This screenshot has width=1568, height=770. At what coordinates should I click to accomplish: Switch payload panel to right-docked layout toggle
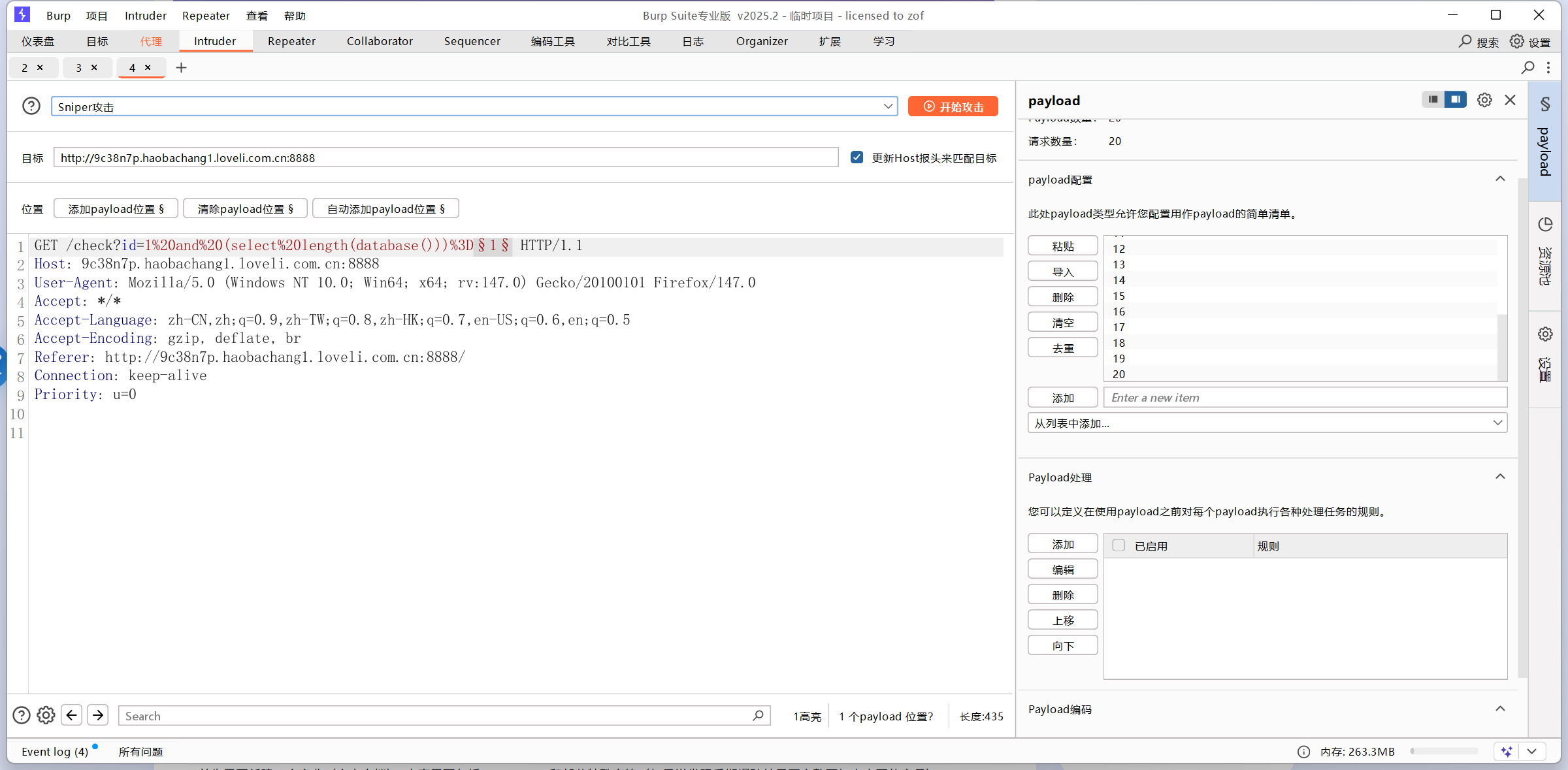click(x=1456, y=99)
